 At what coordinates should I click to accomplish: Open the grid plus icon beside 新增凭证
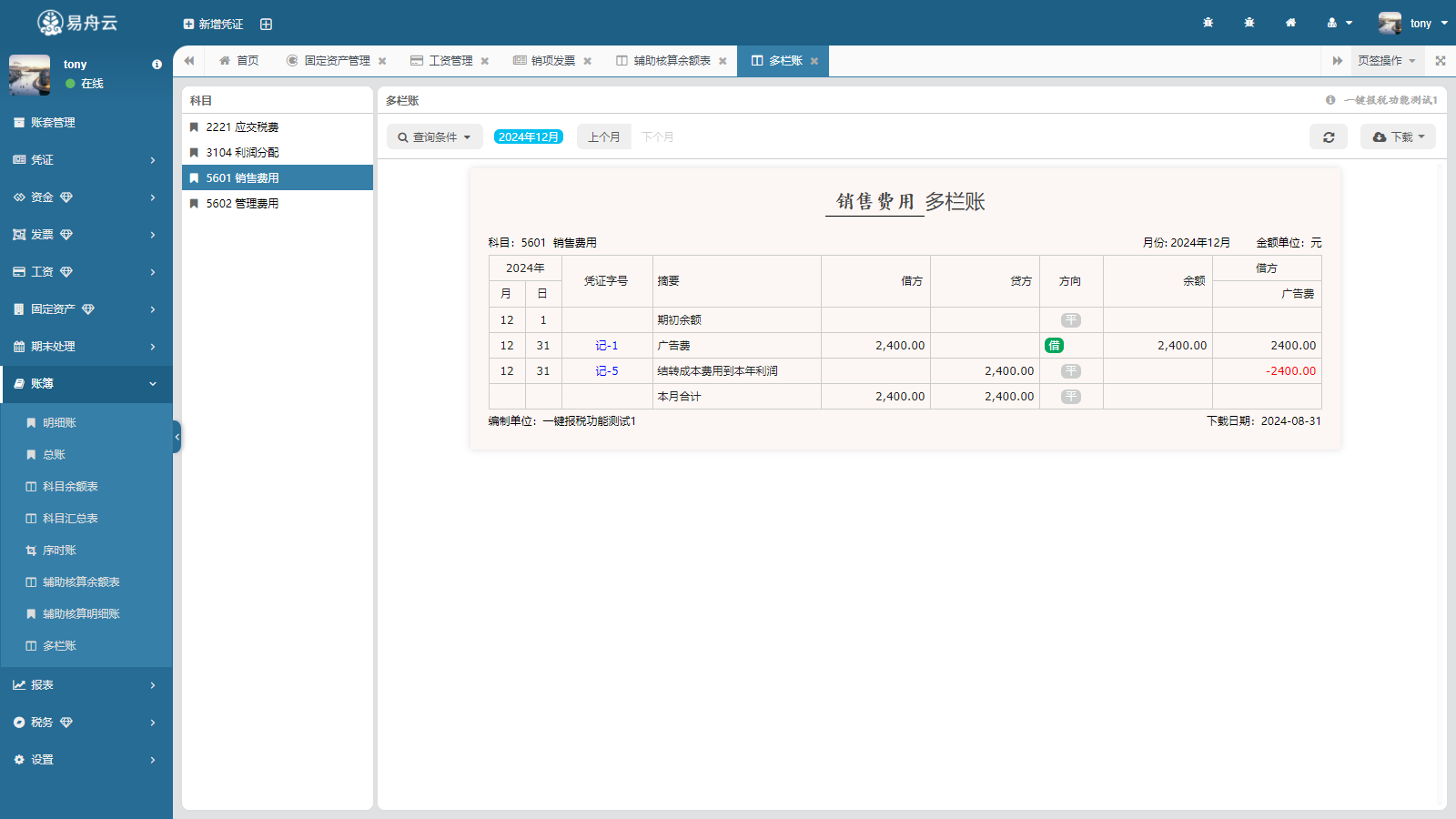coord(266,24)
